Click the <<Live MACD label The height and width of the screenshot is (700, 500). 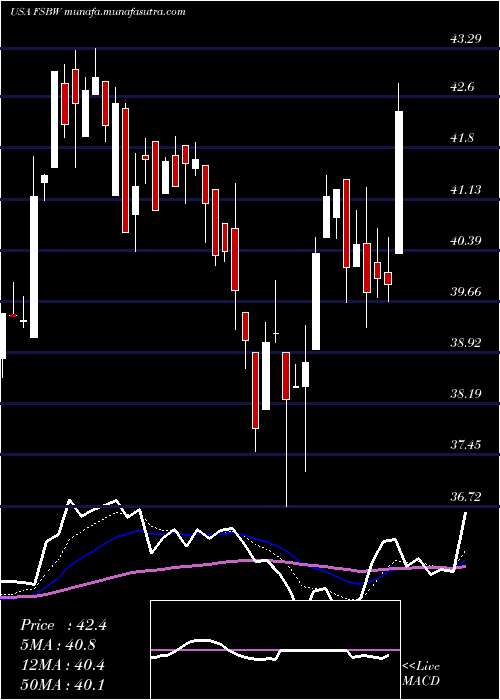click(x=421, y=674)
